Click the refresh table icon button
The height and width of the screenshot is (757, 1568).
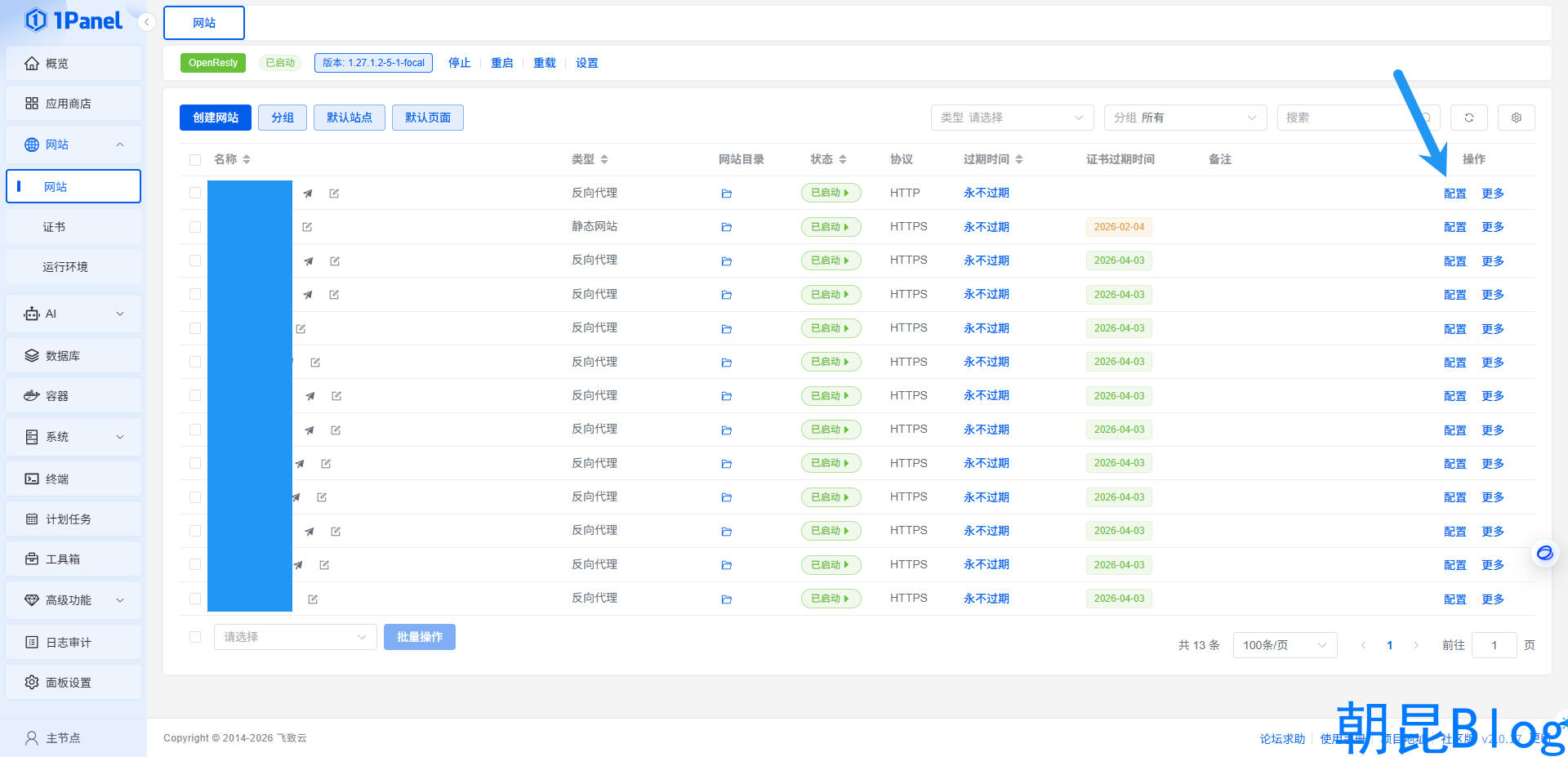(x=1468, y=118)
